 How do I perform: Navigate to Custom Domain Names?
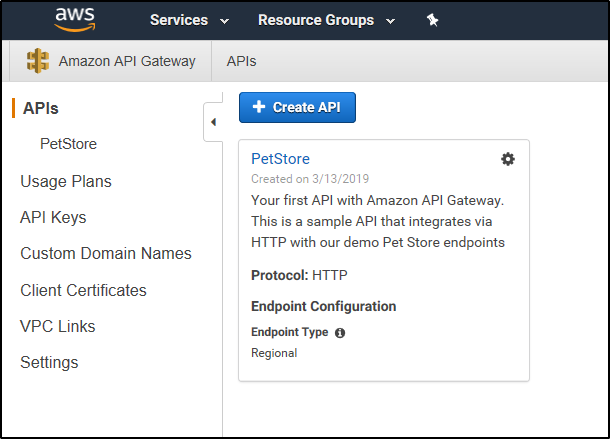click(106, 253)
